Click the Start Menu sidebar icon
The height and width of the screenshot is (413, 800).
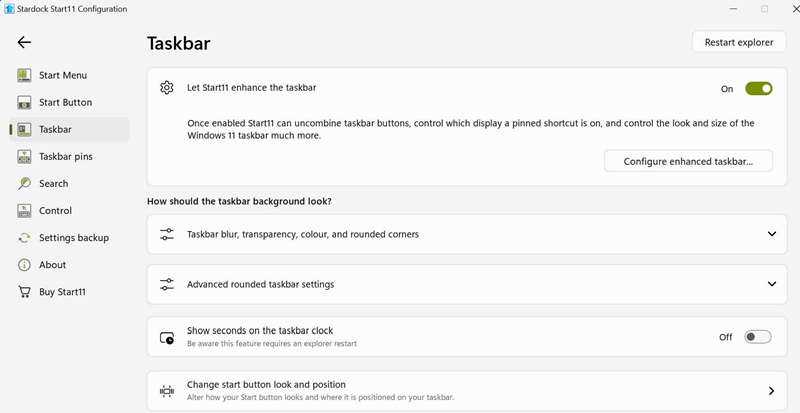coord(25,75)
